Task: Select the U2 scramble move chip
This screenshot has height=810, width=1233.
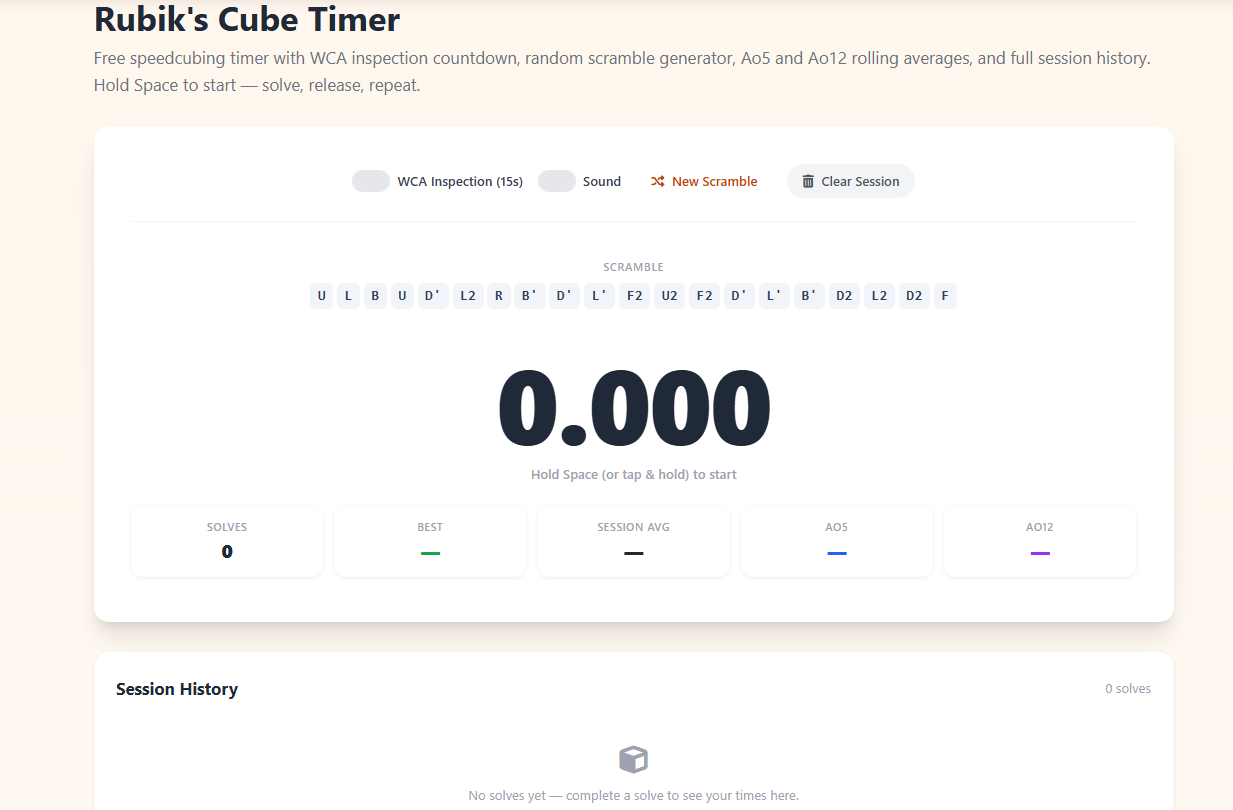Action: point(669,295)
